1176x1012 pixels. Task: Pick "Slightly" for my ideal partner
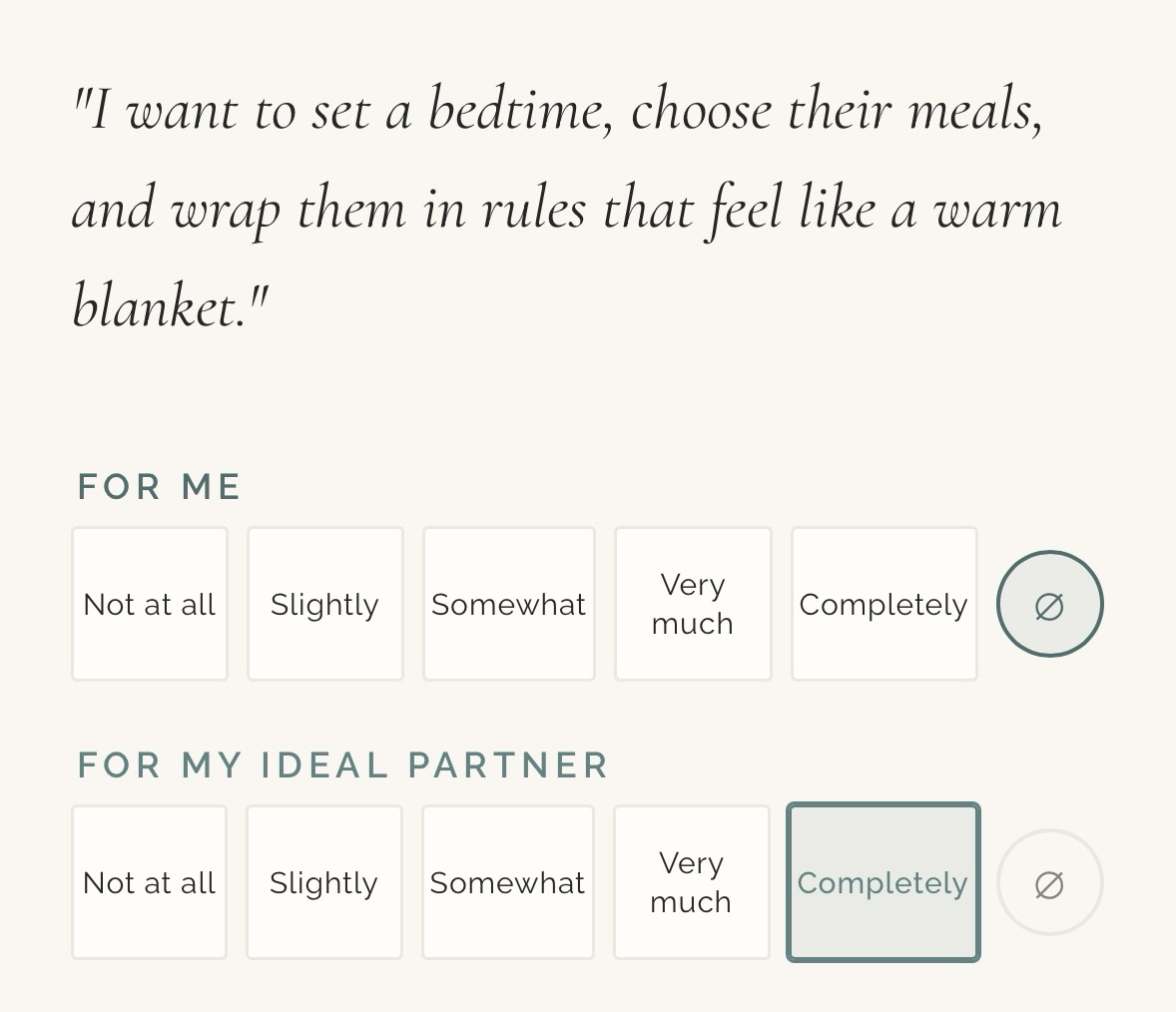click(x=324, y=883)
